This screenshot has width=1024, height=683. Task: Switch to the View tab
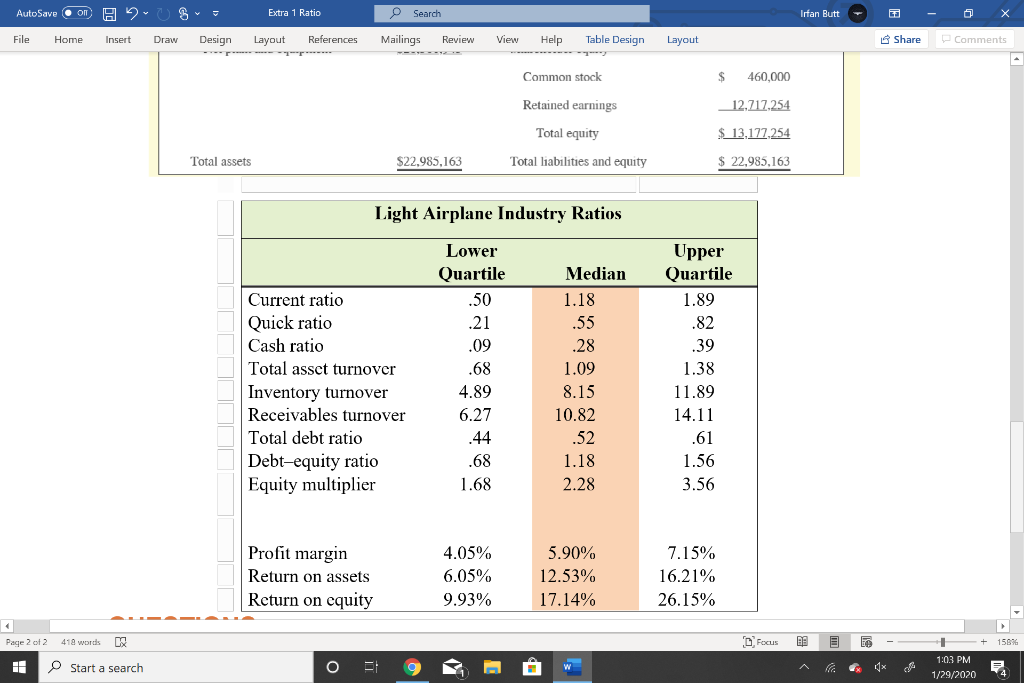pos(507,39)
